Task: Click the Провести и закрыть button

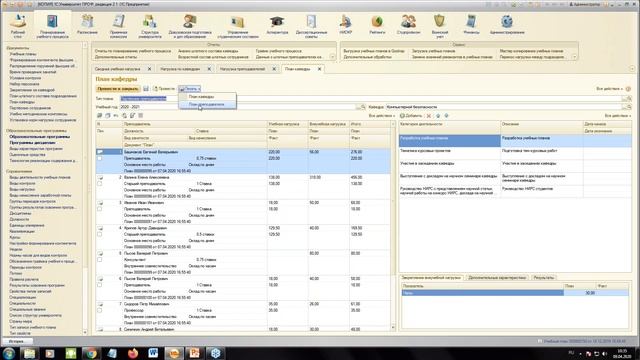Action: pos(118,89)
